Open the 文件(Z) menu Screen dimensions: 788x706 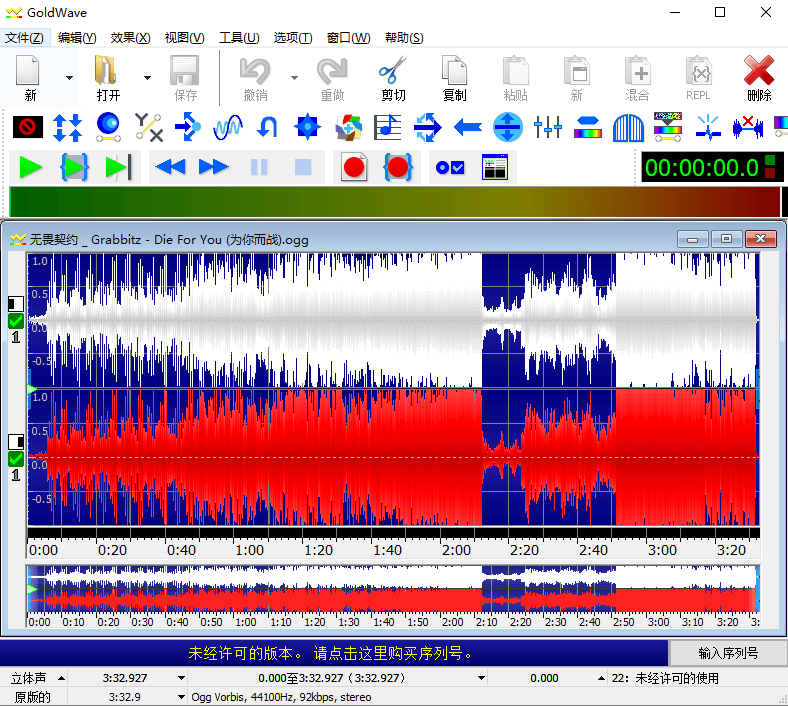[24, 38]
